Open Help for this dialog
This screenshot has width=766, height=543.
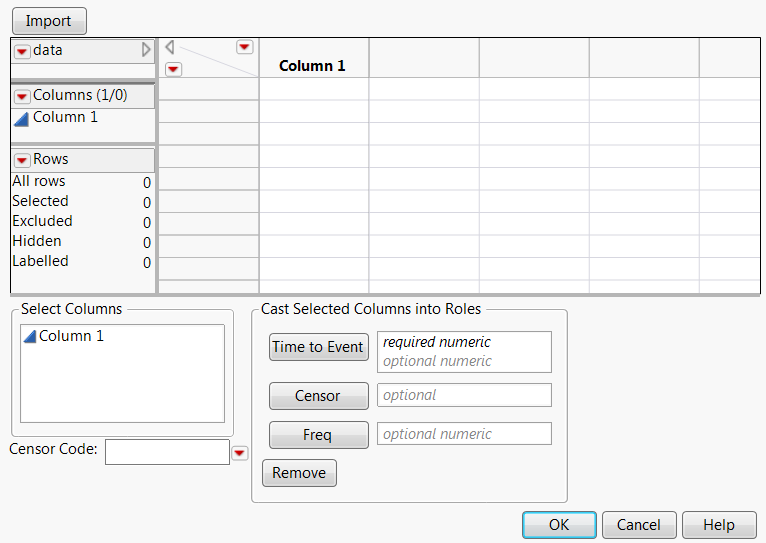719,525
